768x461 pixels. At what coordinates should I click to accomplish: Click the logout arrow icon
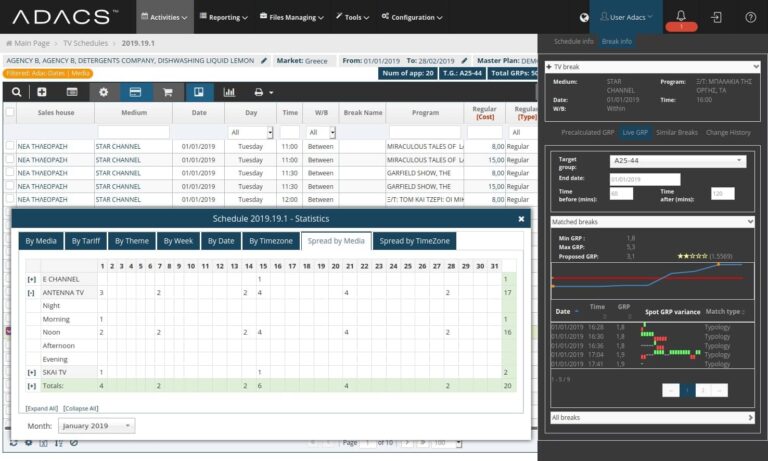[x=716, y=17]
